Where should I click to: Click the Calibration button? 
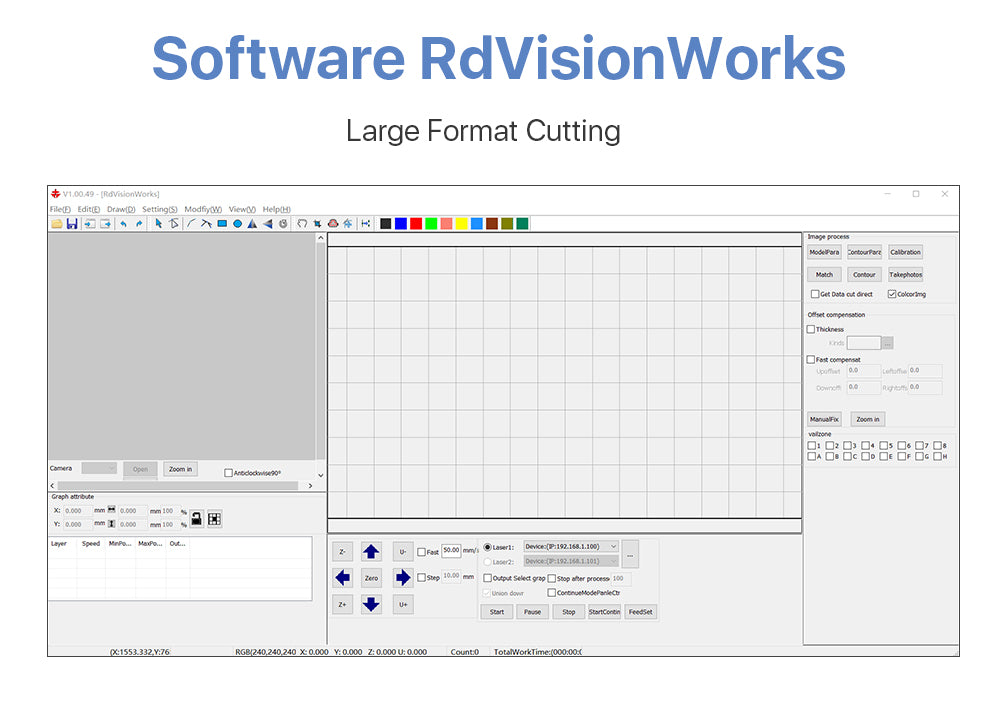point(905,252)
